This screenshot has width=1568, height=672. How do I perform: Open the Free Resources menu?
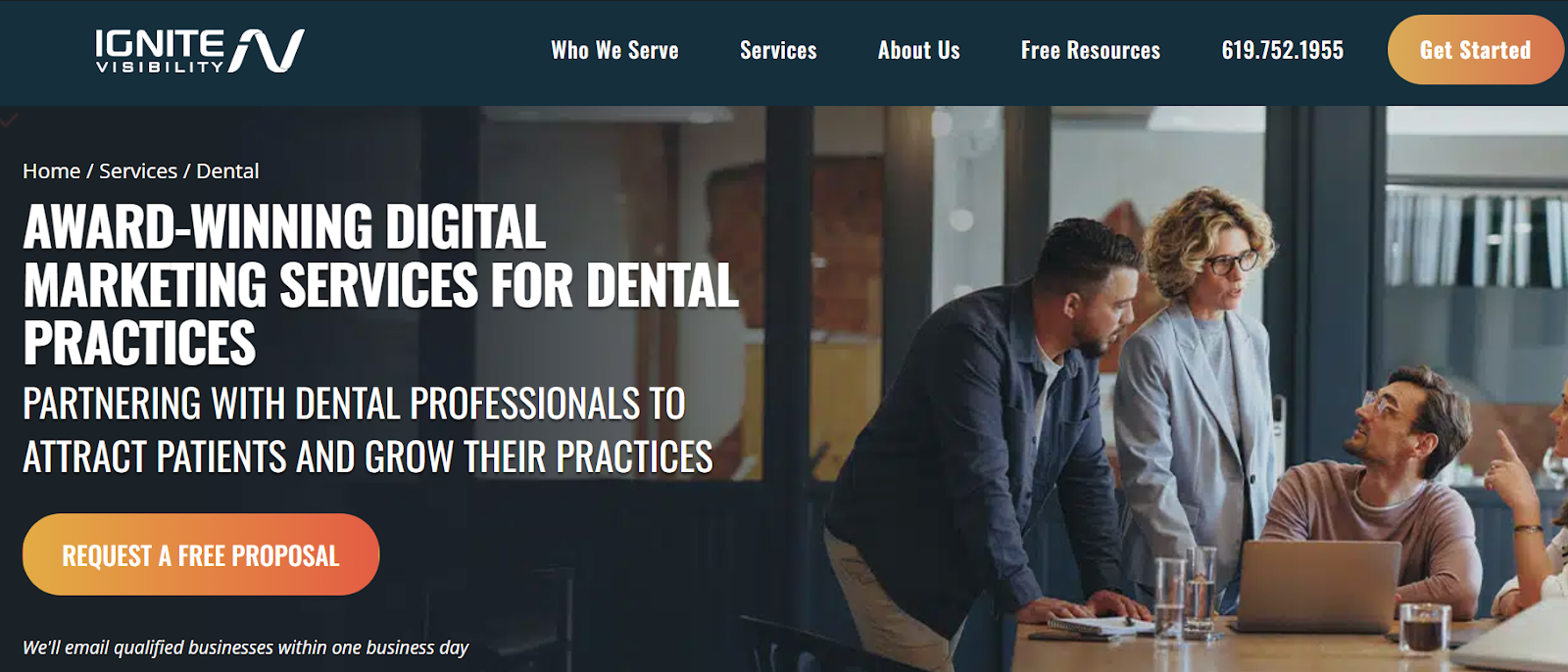click(x=1090, y=51)
